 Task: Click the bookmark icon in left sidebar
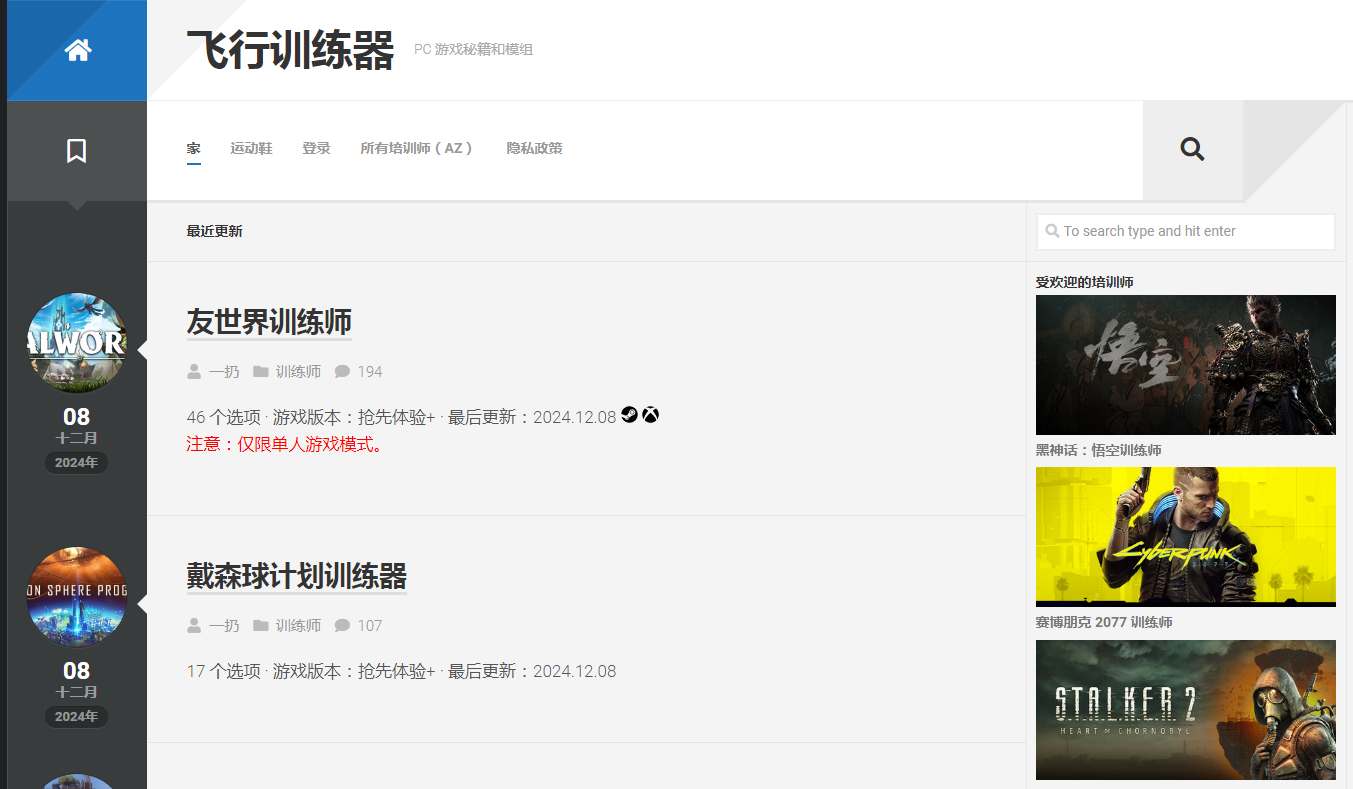(77, 151)
